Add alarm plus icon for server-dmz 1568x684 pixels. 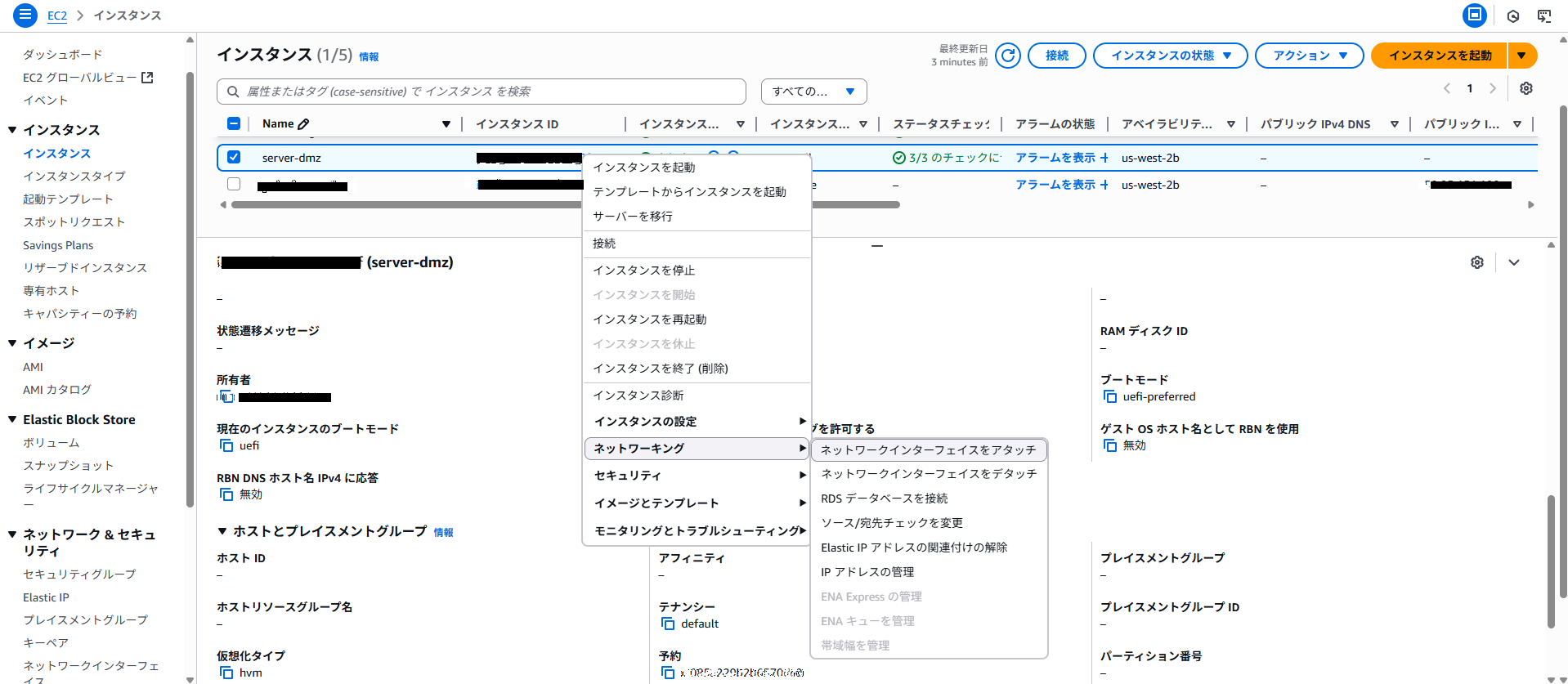(1104, 158)
